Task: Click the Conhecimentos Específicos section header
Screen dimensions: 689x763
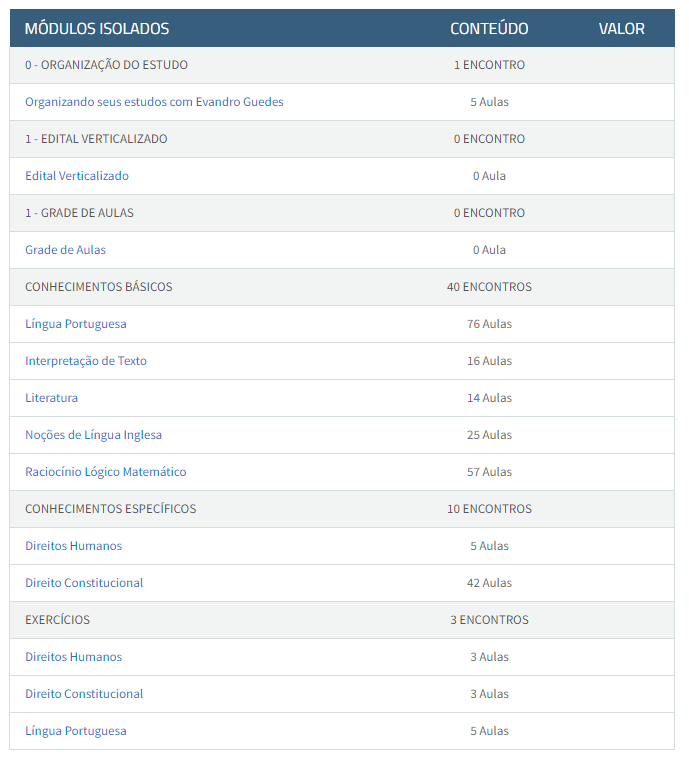Action: pyautogui.click(x=110, y=509)
